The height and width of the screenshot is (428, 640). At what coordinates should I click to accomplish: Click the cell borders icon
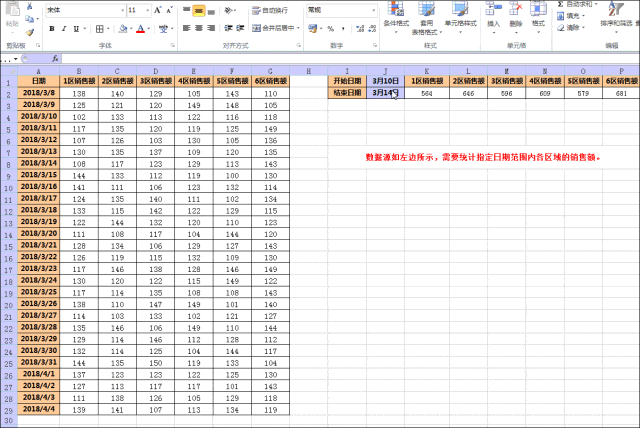[100, 29]
